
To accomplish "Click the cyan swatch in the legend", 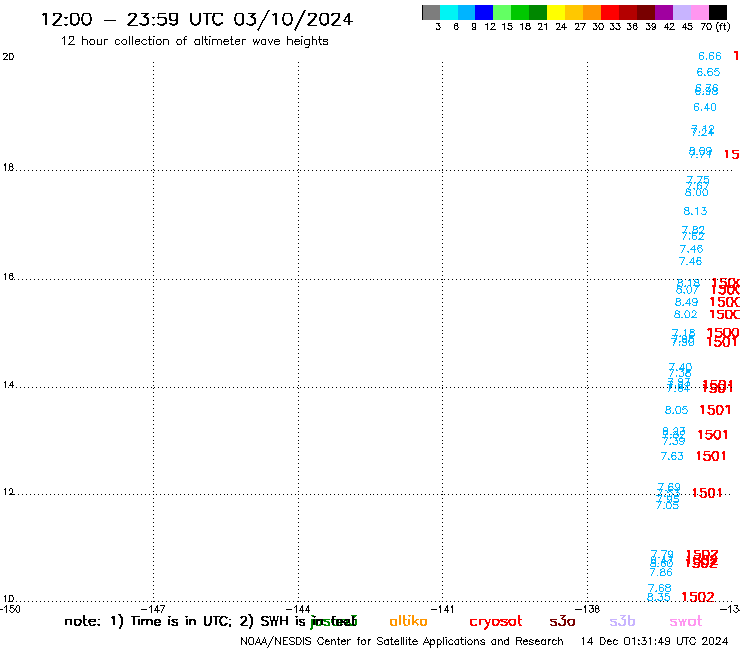I will click(448, 12).
